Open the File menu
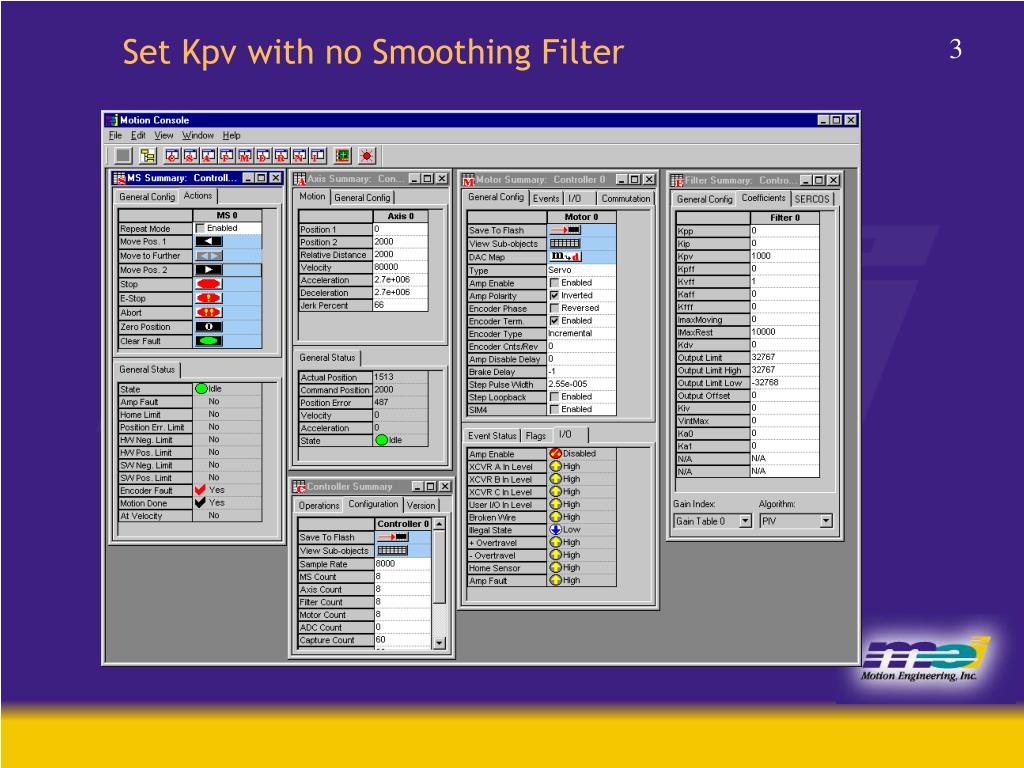The image size is (1024, 768). coord(115,135)
